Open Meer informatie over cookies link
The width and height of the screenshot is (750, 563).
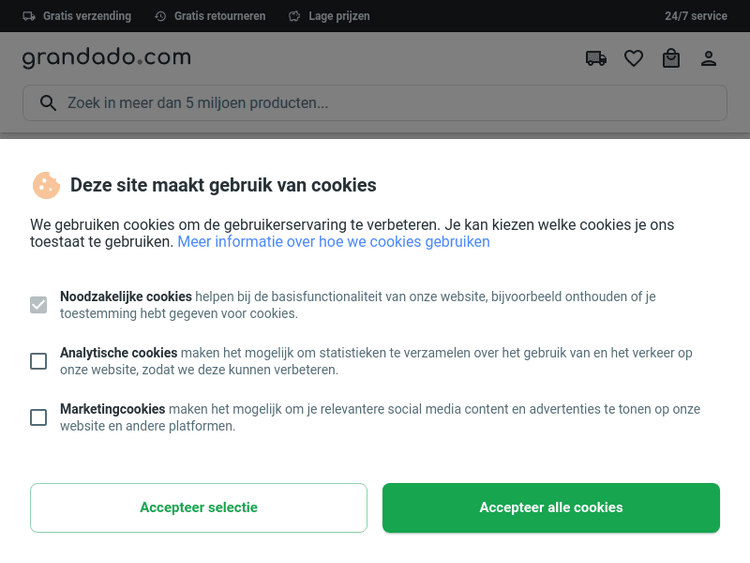click(x=333, y=242)
